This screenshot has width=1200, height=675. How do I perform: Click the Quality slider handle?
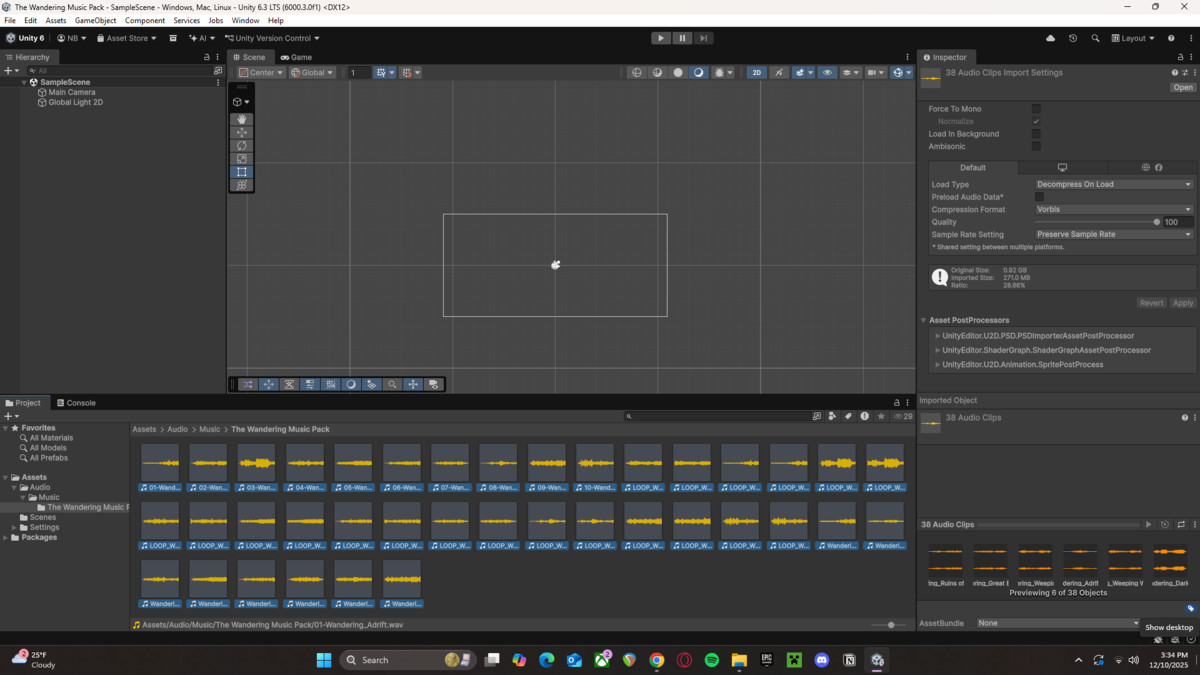pos(1157,222)
